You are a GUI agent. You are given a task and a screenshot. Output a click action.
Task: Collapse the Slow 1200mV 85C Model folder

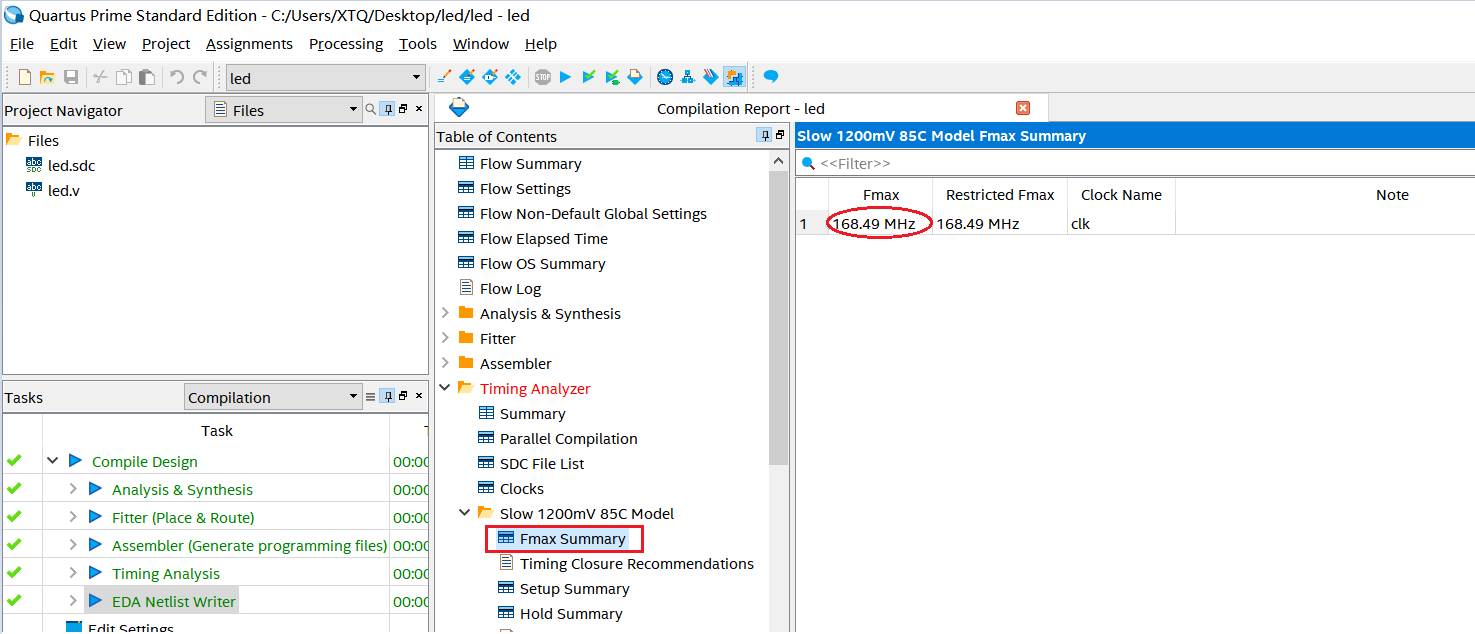point(465,513)
